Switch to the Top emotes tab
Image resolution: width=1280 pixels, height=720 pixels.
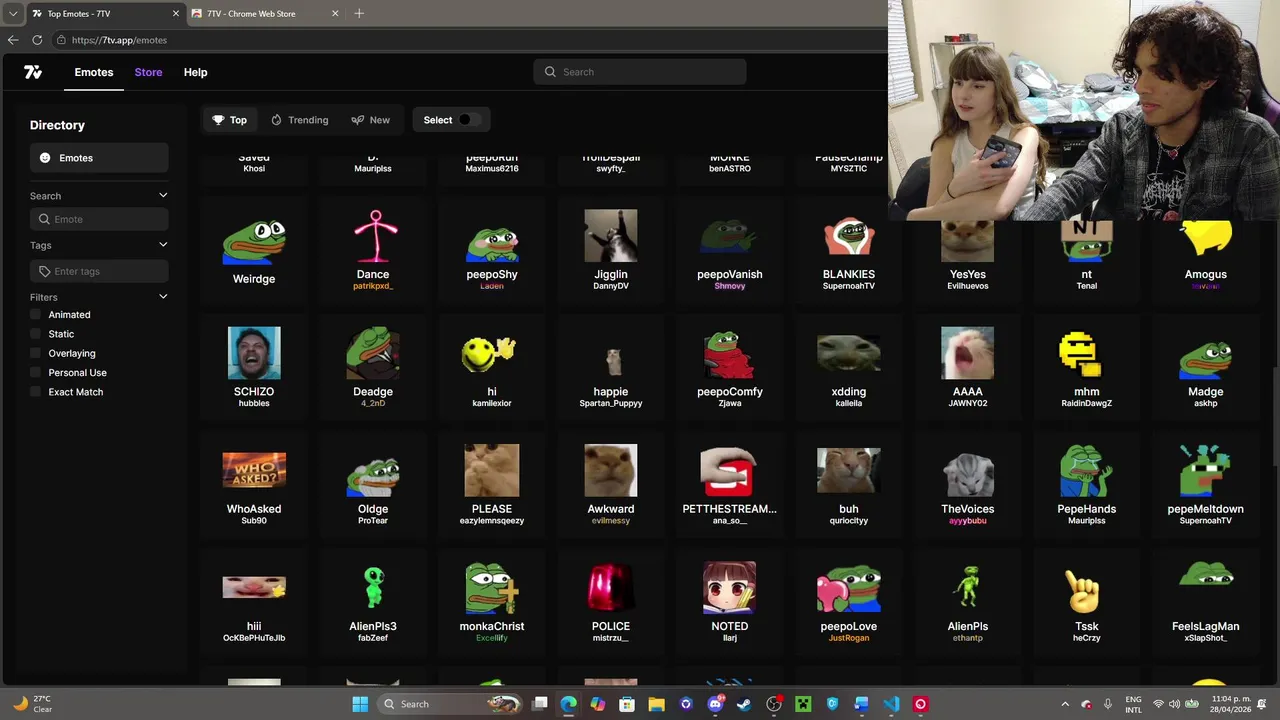230,120
